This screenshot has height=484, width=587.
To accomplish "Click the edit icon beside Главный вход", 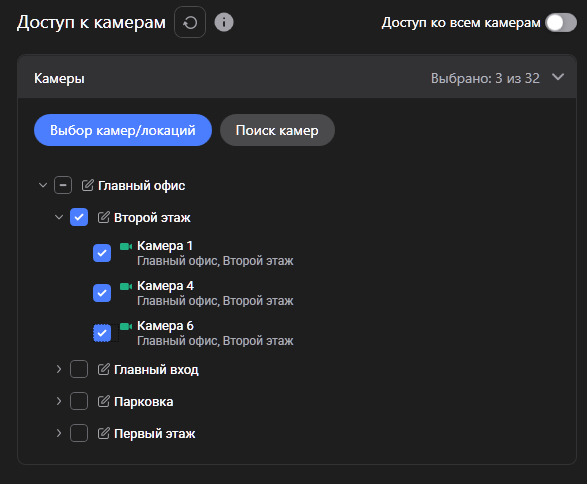I will pos(104,369).
